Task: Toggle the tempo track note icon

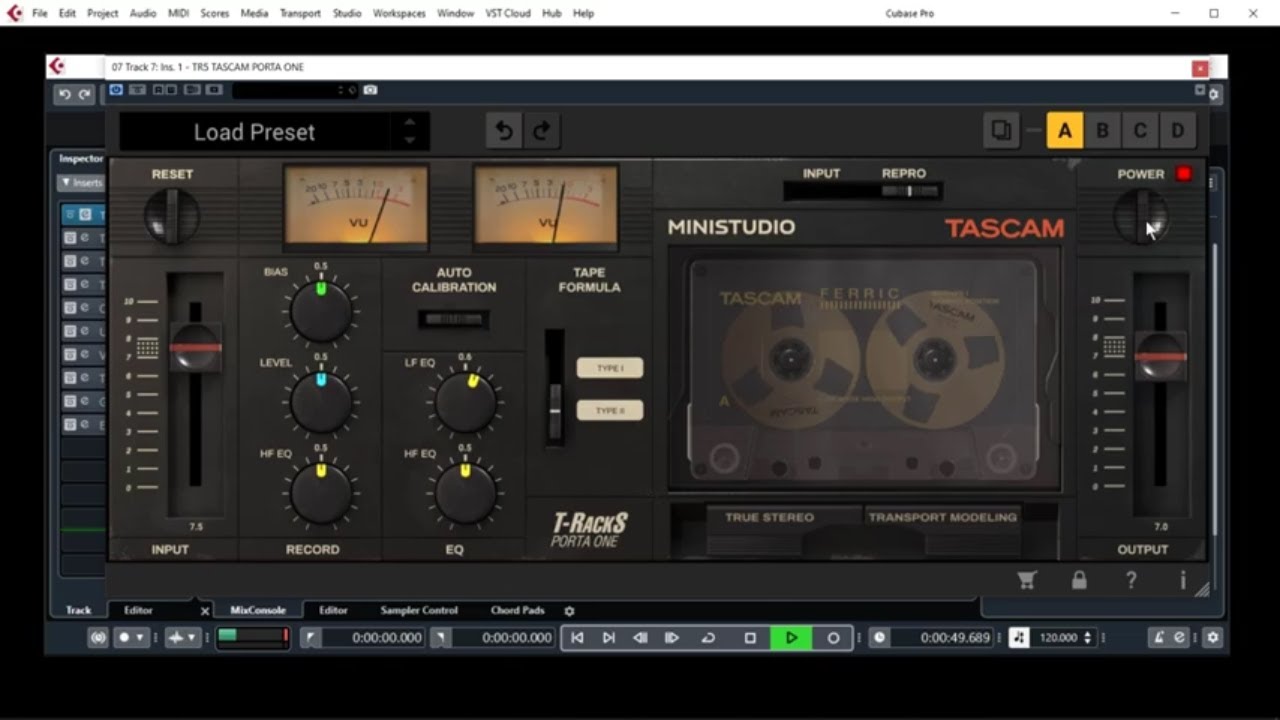Action: pyautogui.click(x=1018, y=638)
